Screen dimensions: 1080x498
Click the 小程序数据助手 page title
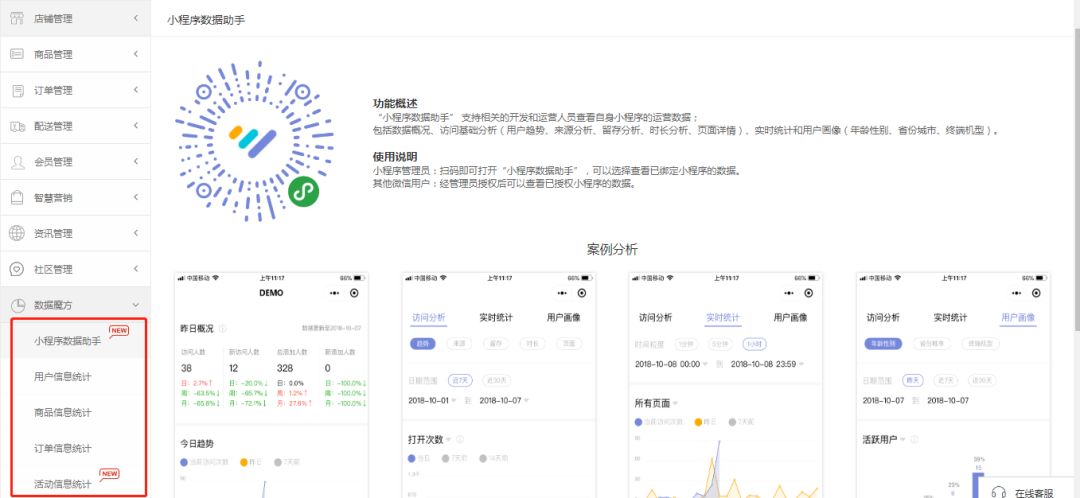tap(206, 20)
